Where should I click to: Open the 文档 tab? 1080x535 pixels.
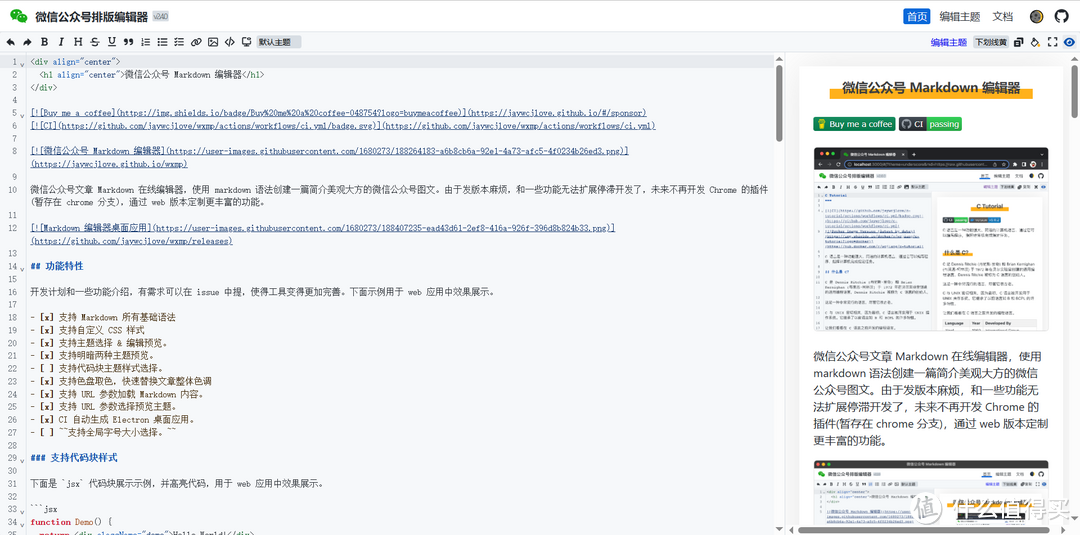[x=1002, y=17]
